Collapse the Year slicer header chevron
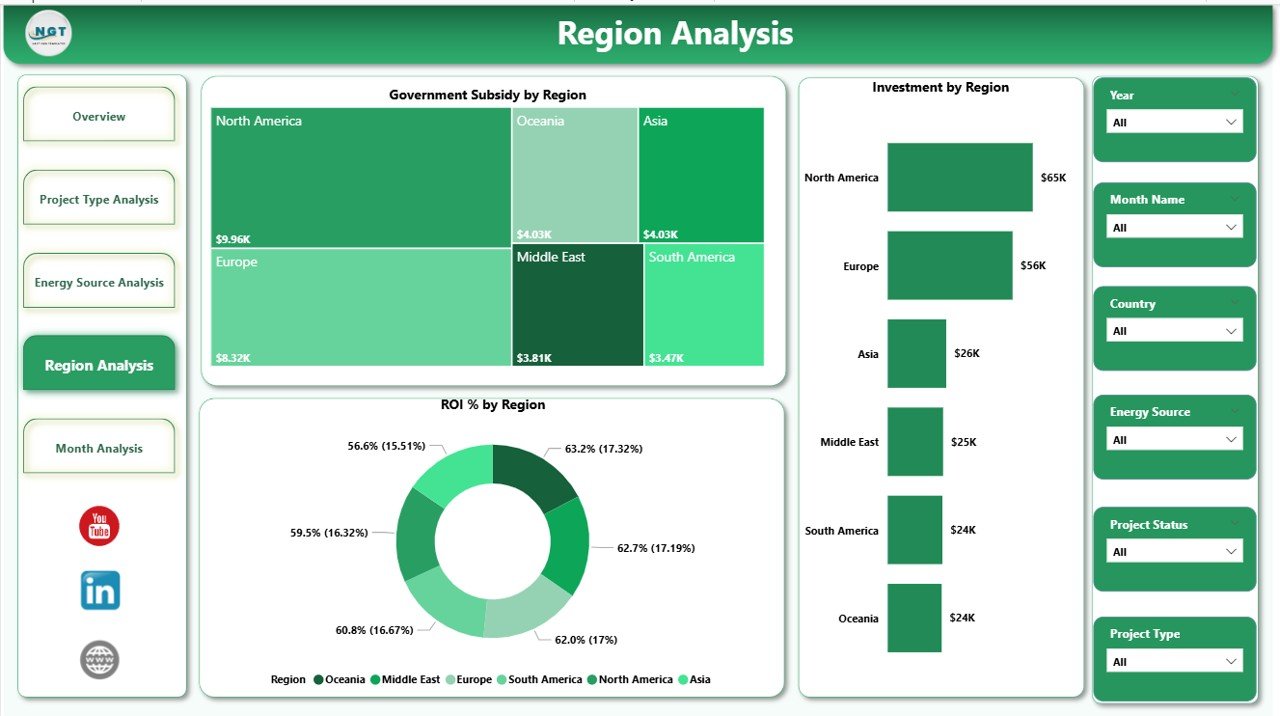This screenshot has width=1280, height=716. (x=1236, y=95)
